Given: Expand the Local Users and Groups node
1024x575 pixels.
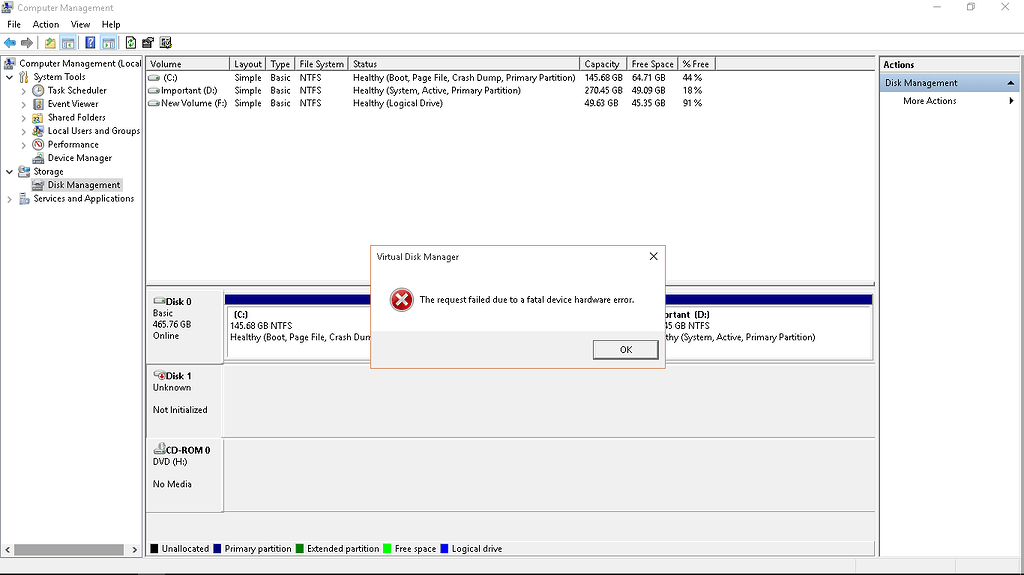Looking at the screenshot, I should point(24,131).
